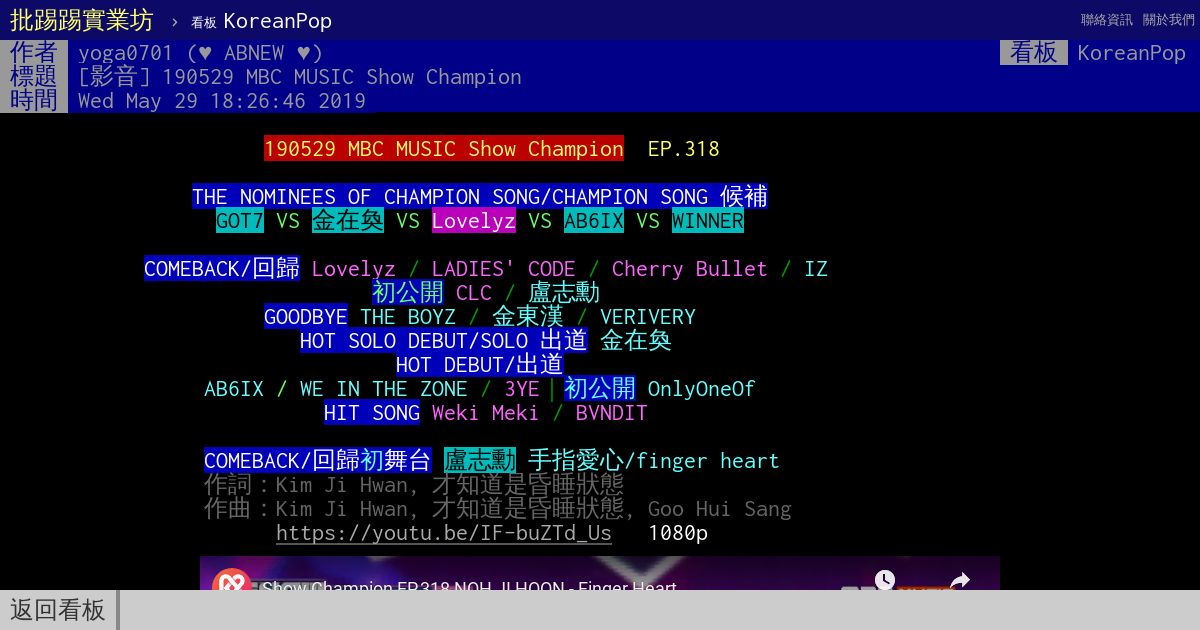Click the red 190529 MBC MUSIC Show Champion banner
Image resolution: width=1200 pixels, height=630 pixels.
[x=444, y=149]
